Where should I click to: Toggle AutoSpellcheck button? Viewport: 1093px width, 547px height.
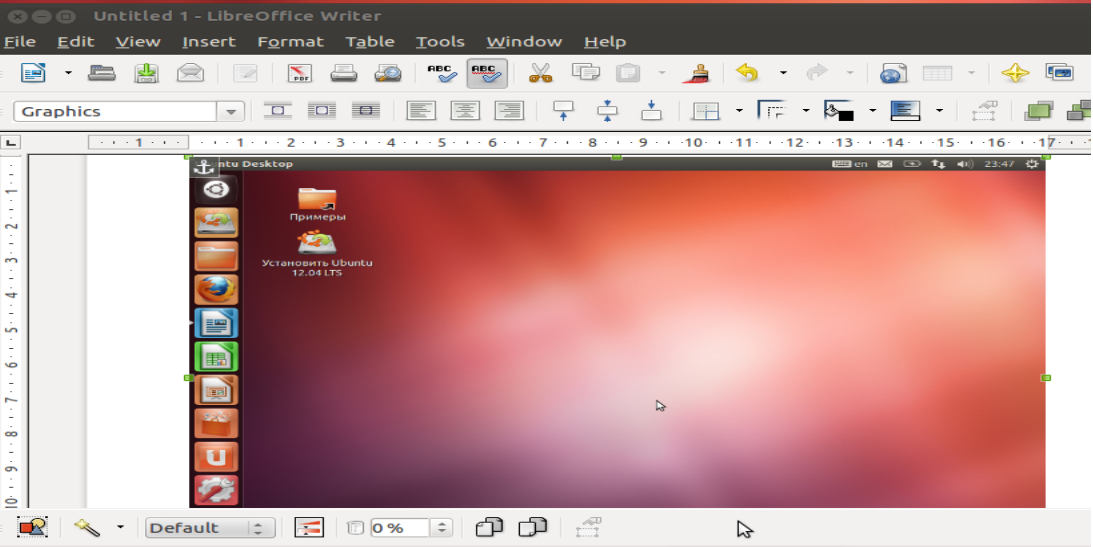(x=487, y=72)
